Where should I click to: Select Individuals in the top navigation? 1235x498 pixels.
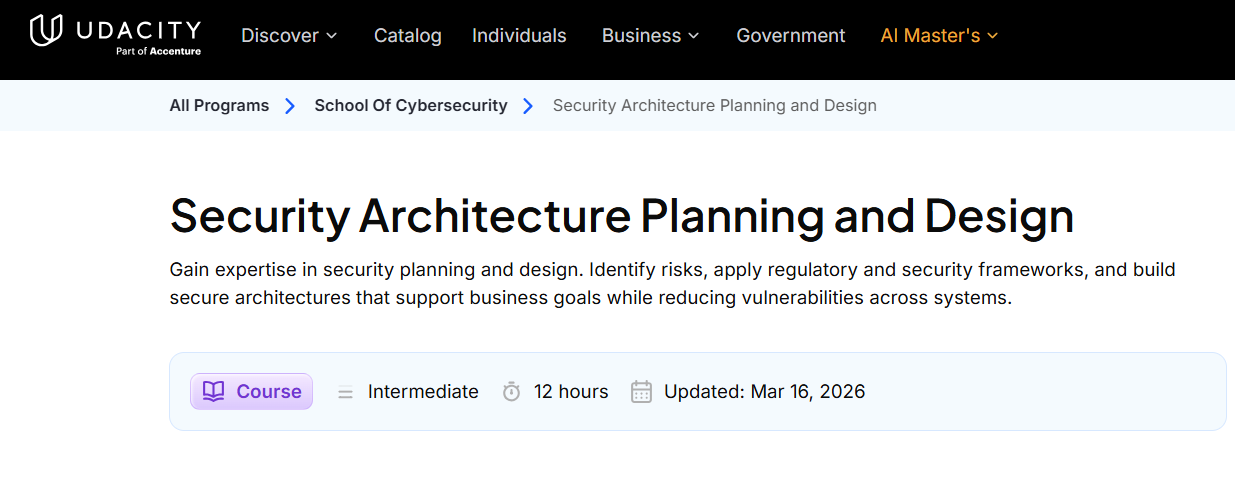point(519,36)
